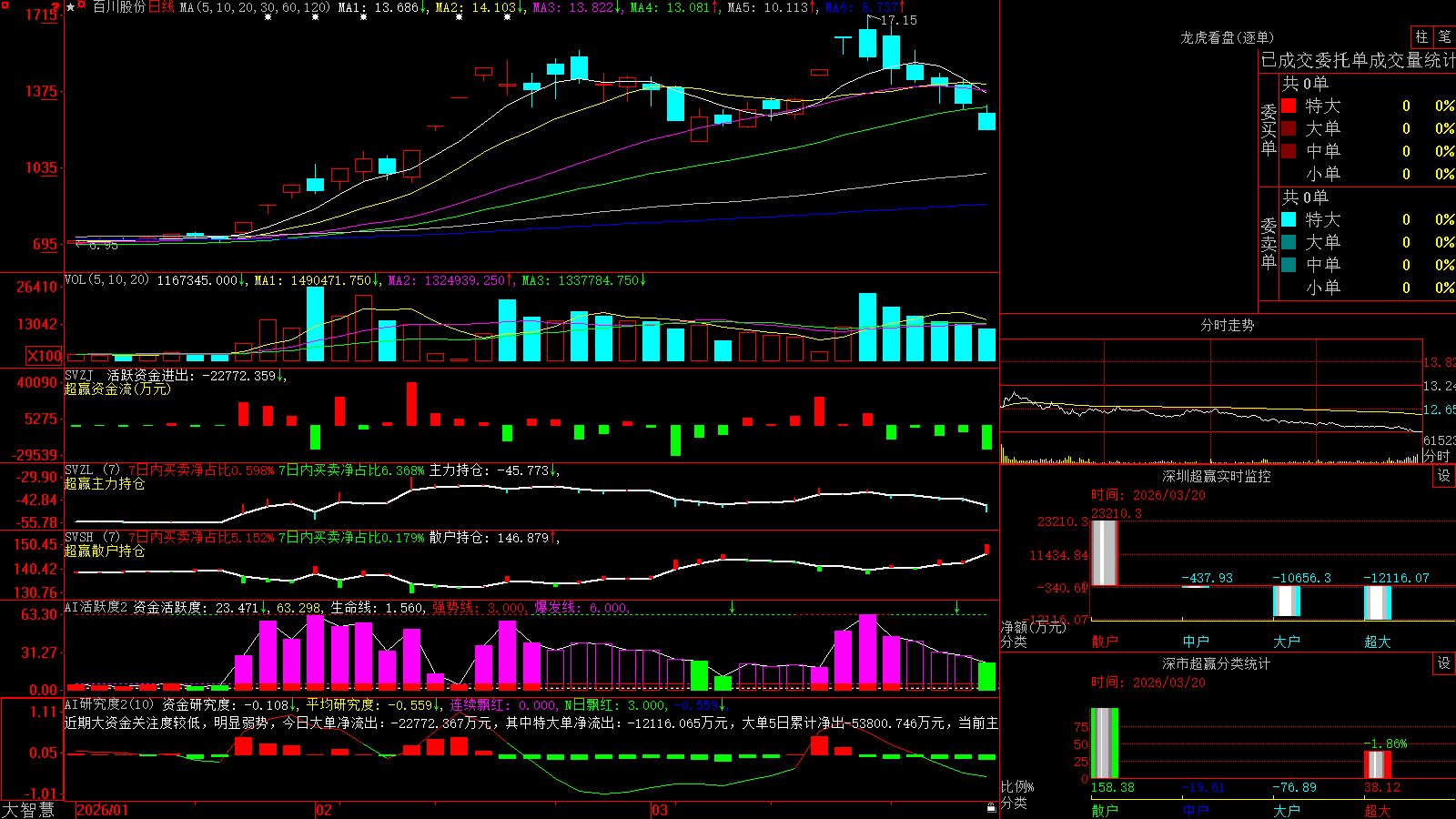1456x819 pixels.
Task: Click the 爆发线: 6.000 label
Action: [x=581, y=607]
